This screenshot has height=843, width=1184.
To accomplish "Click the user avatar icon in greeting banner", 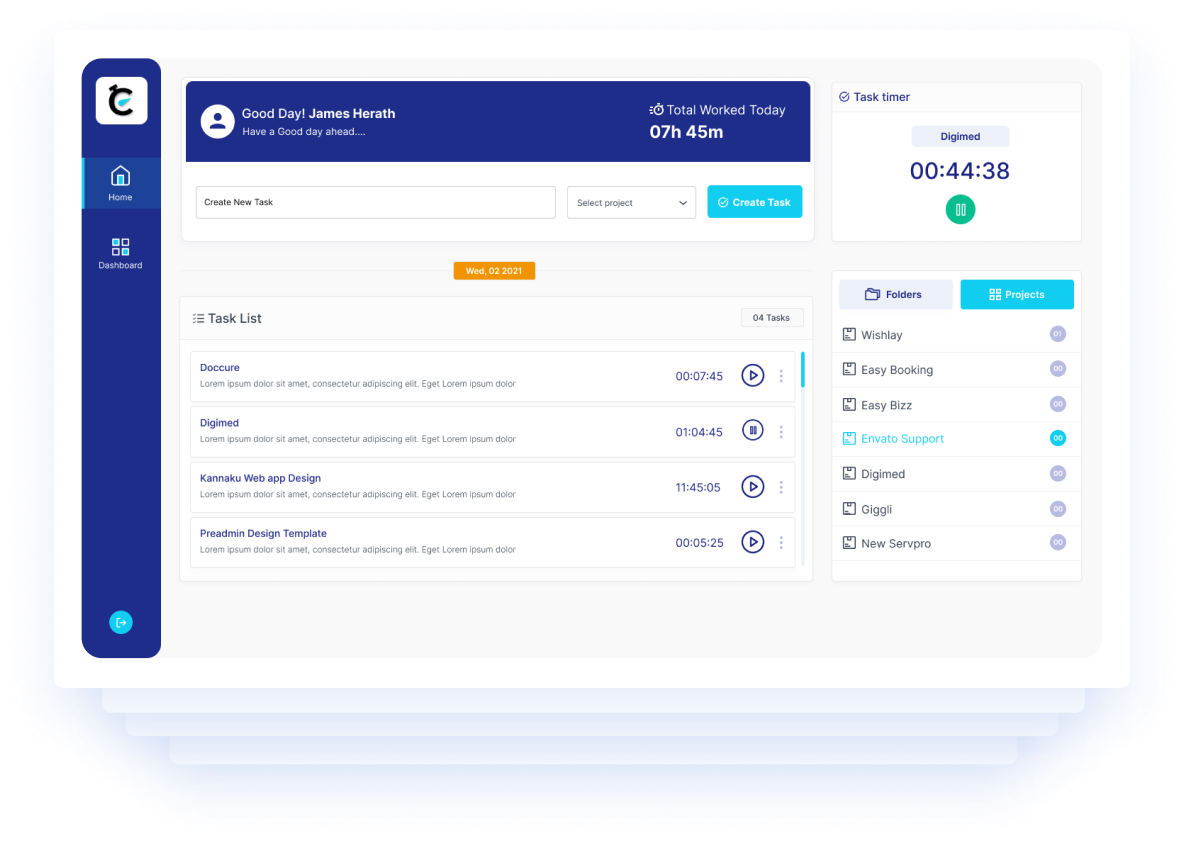I will click(x=217, y=121).
